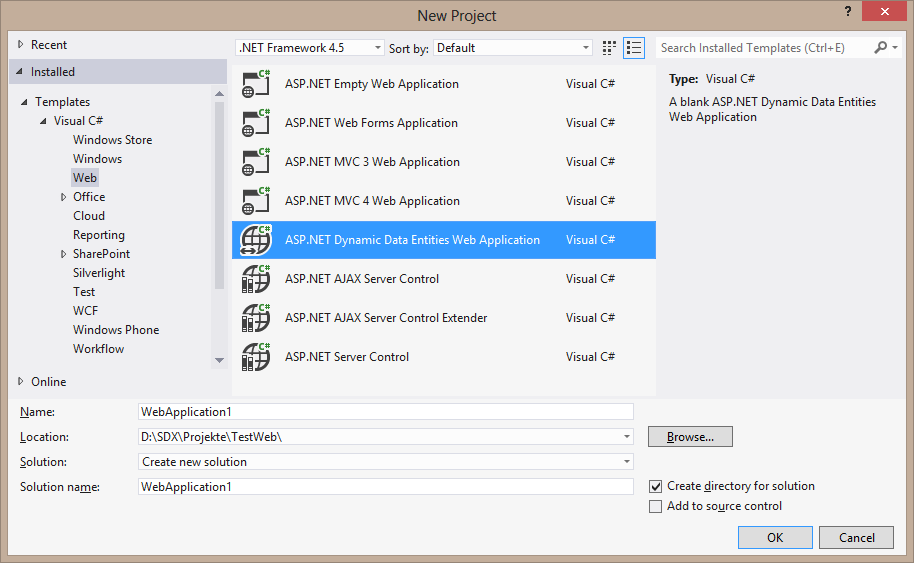Click the search magnifier icon

[881, 48]
